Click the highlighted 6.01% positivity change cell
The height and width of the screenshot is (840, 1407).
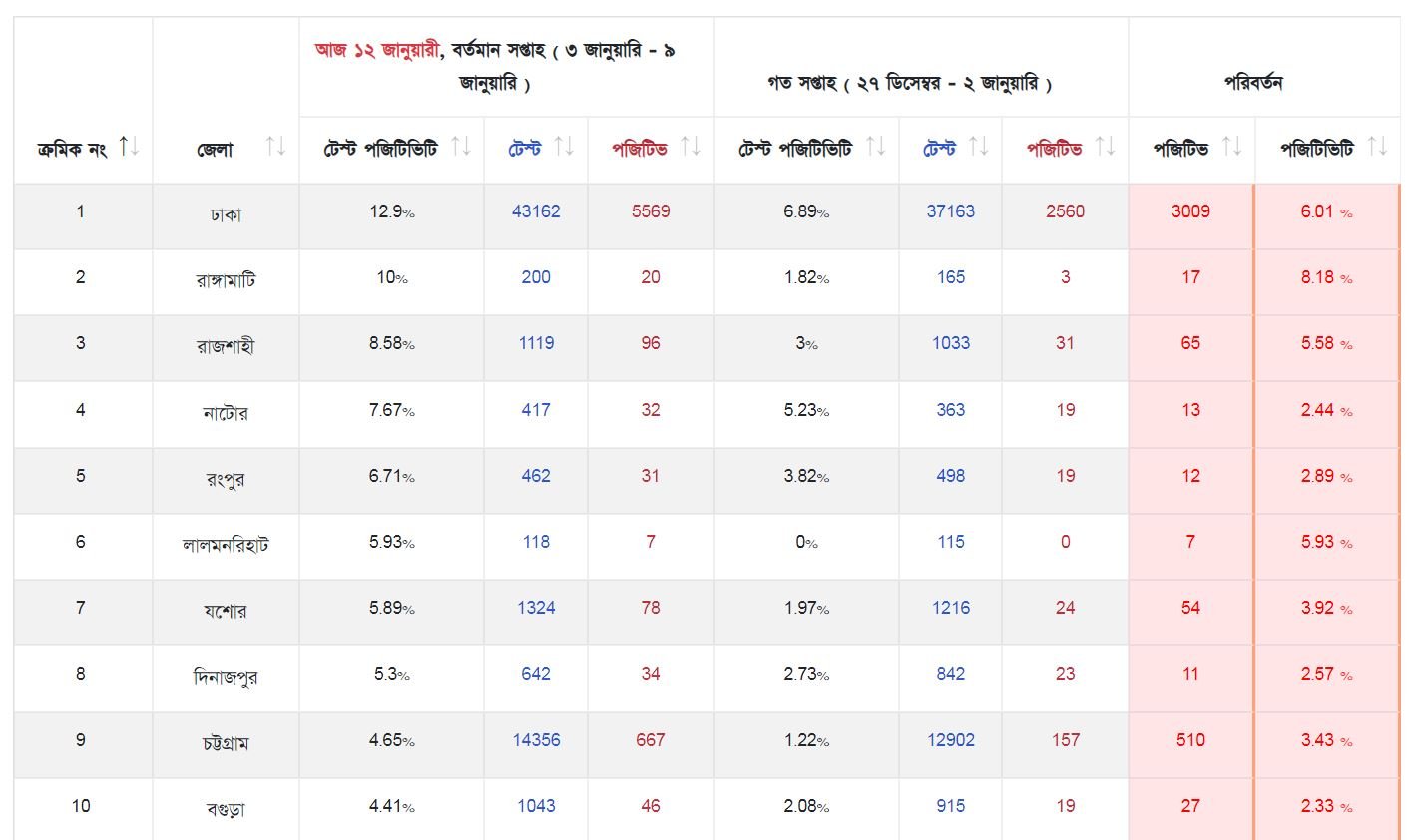tap(1324, 211)
